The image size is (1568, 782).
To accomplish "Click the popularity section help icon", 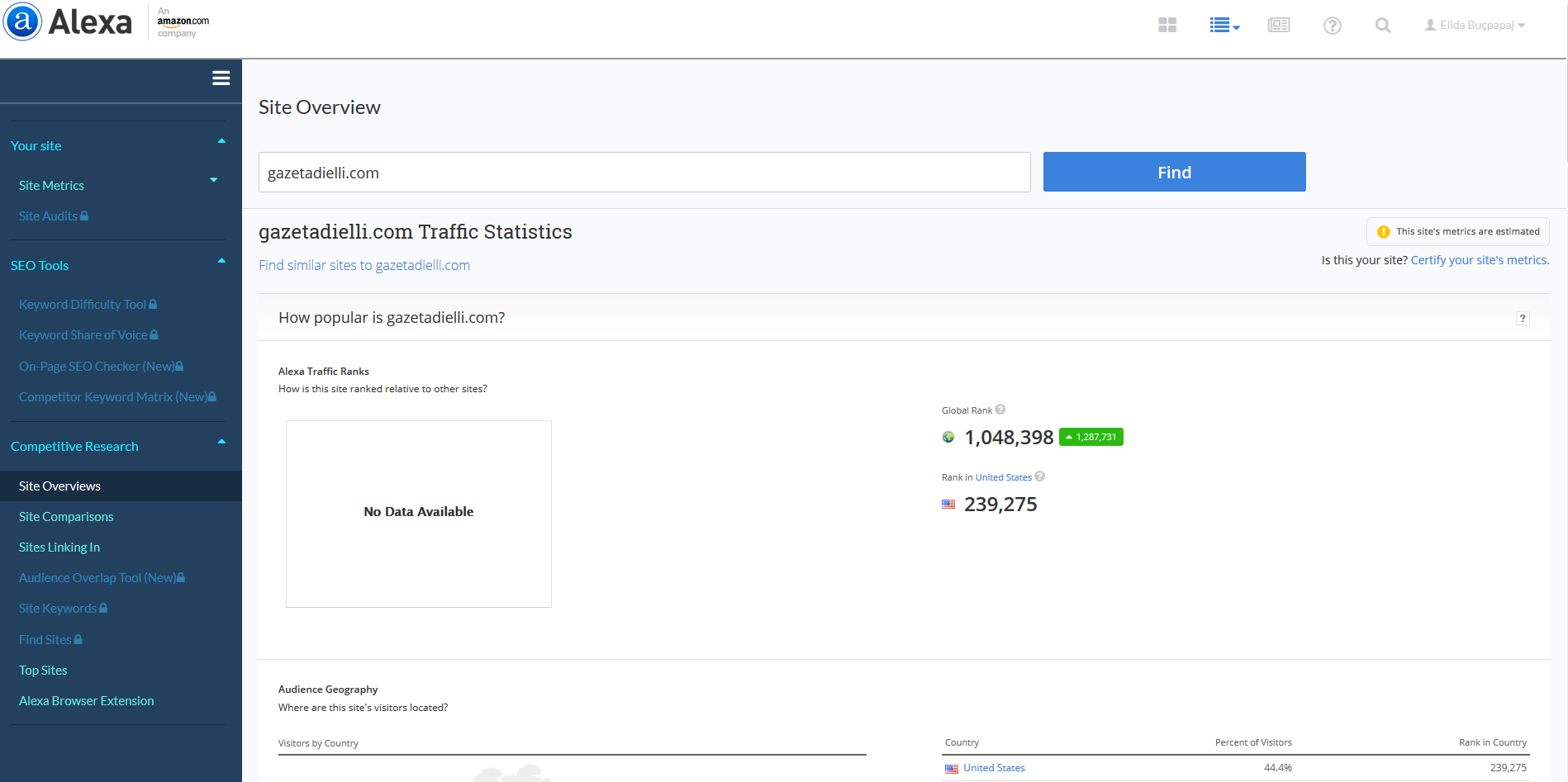I will pyautogui.click(x=1523, y=319).
